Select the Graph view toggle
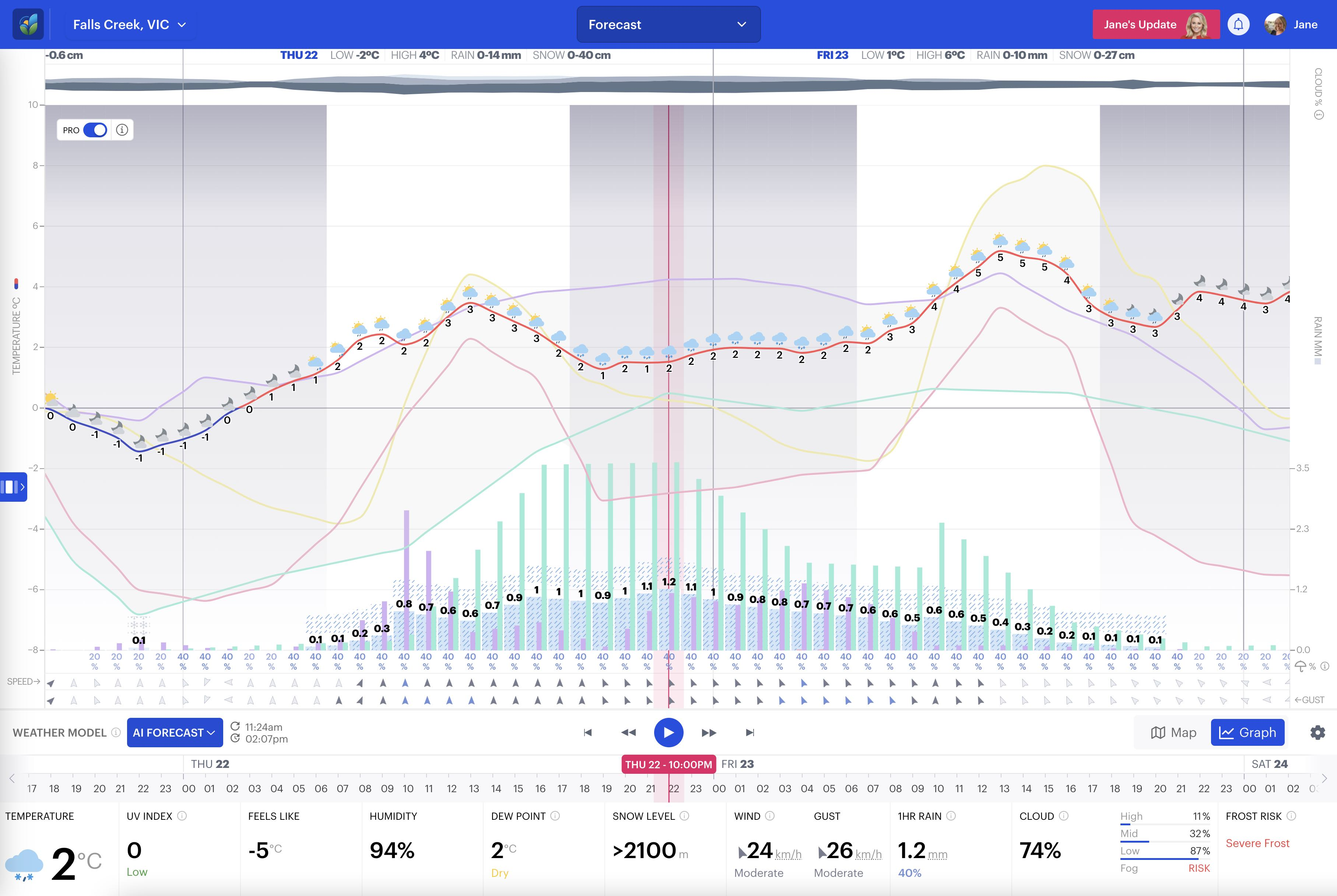Image resolution: width=1337 pixels, height=896 pixels. [1247, 733]
